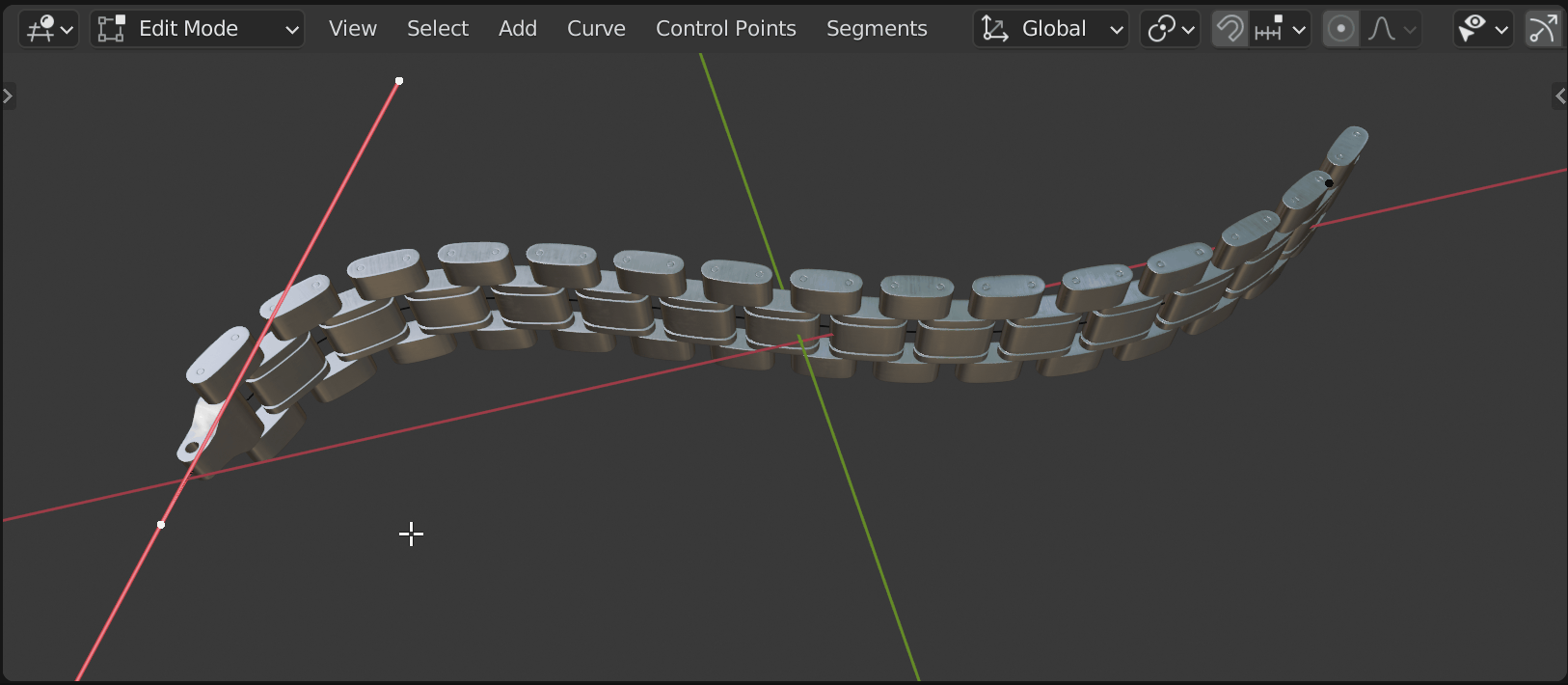Open the Global transform orientation dropdown

(x=1051, y=29)
